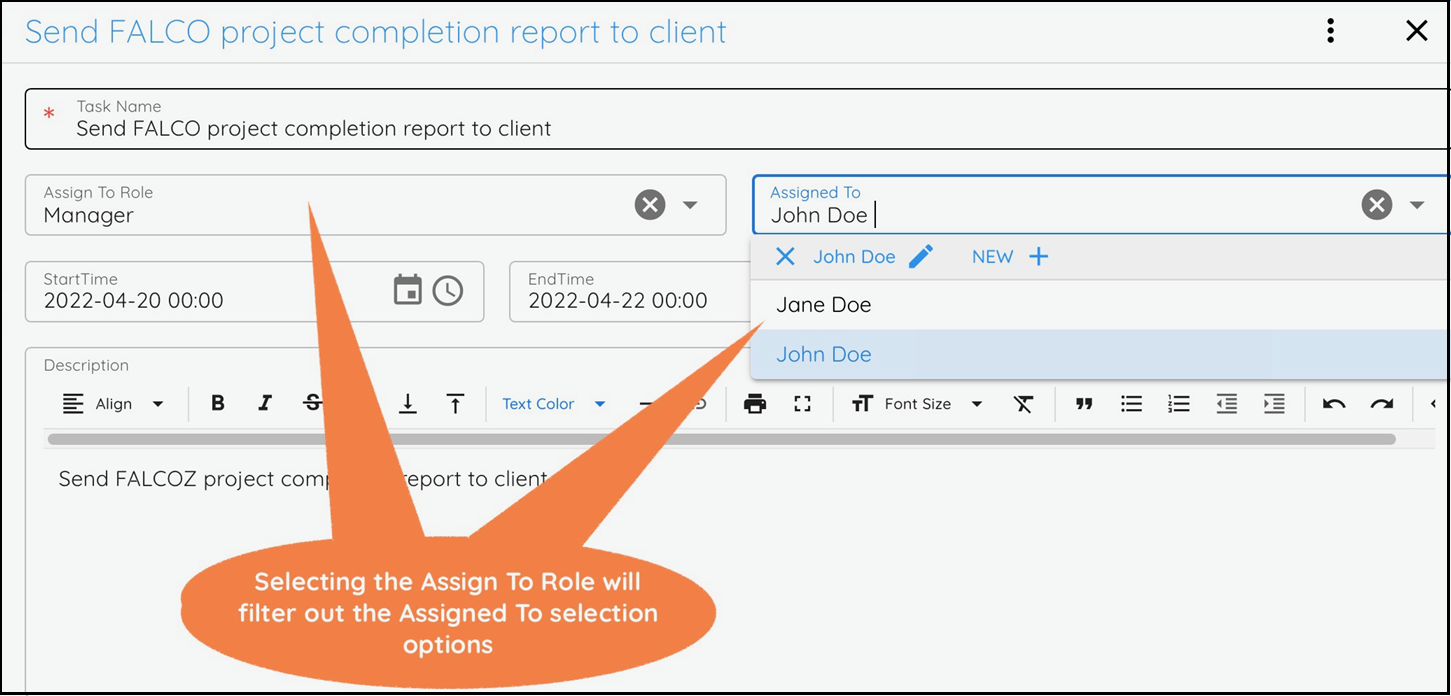Select Jane Doe from the list
This screenshot has height=696, width=1451.
coord(824,305)
